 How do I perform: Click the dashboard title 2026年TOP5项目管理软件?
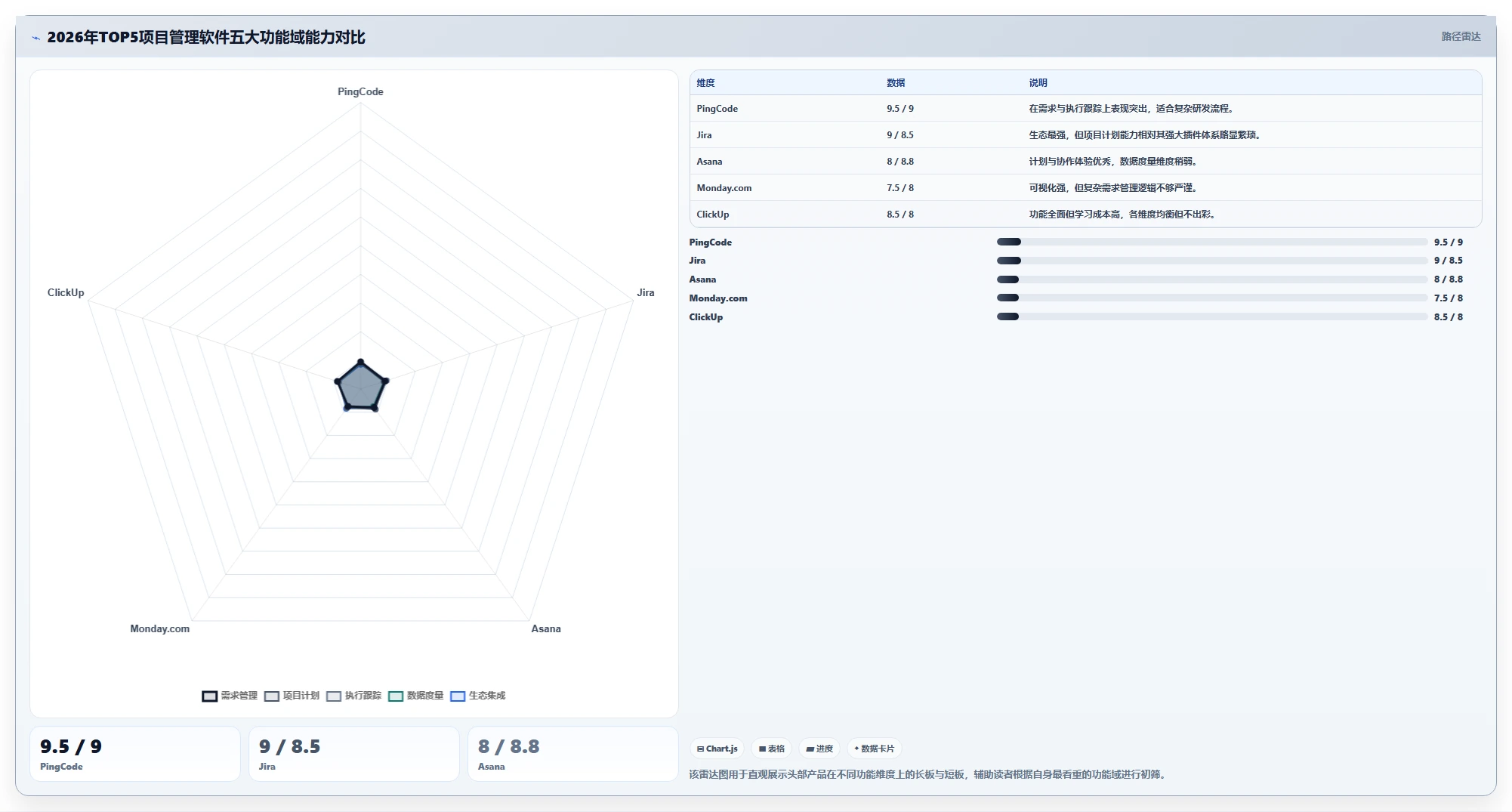[x=206, y=37]
